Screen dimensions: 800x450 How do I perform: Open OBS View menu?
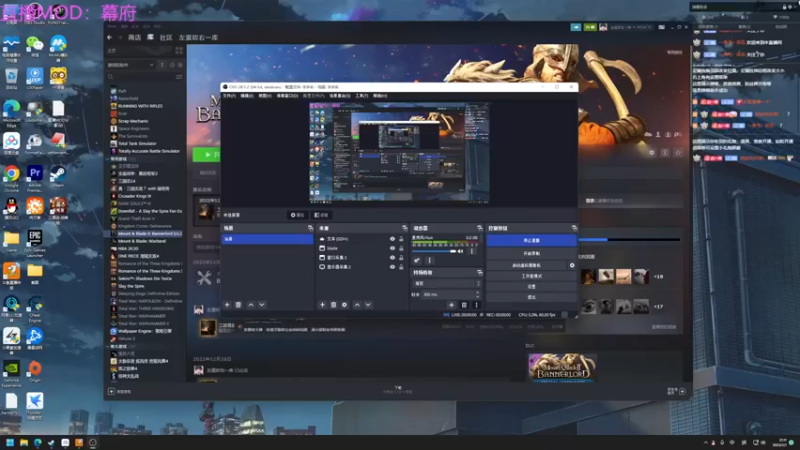coord(265,96)
